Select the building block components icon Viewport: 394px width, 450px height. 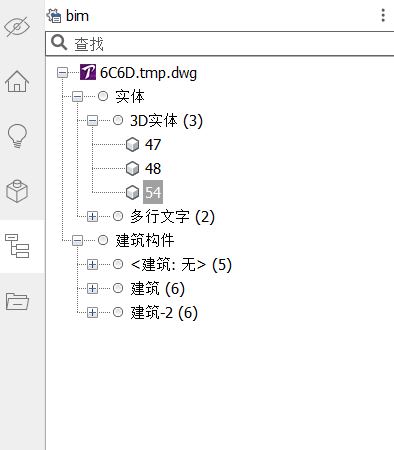click(x=17, y=191)
